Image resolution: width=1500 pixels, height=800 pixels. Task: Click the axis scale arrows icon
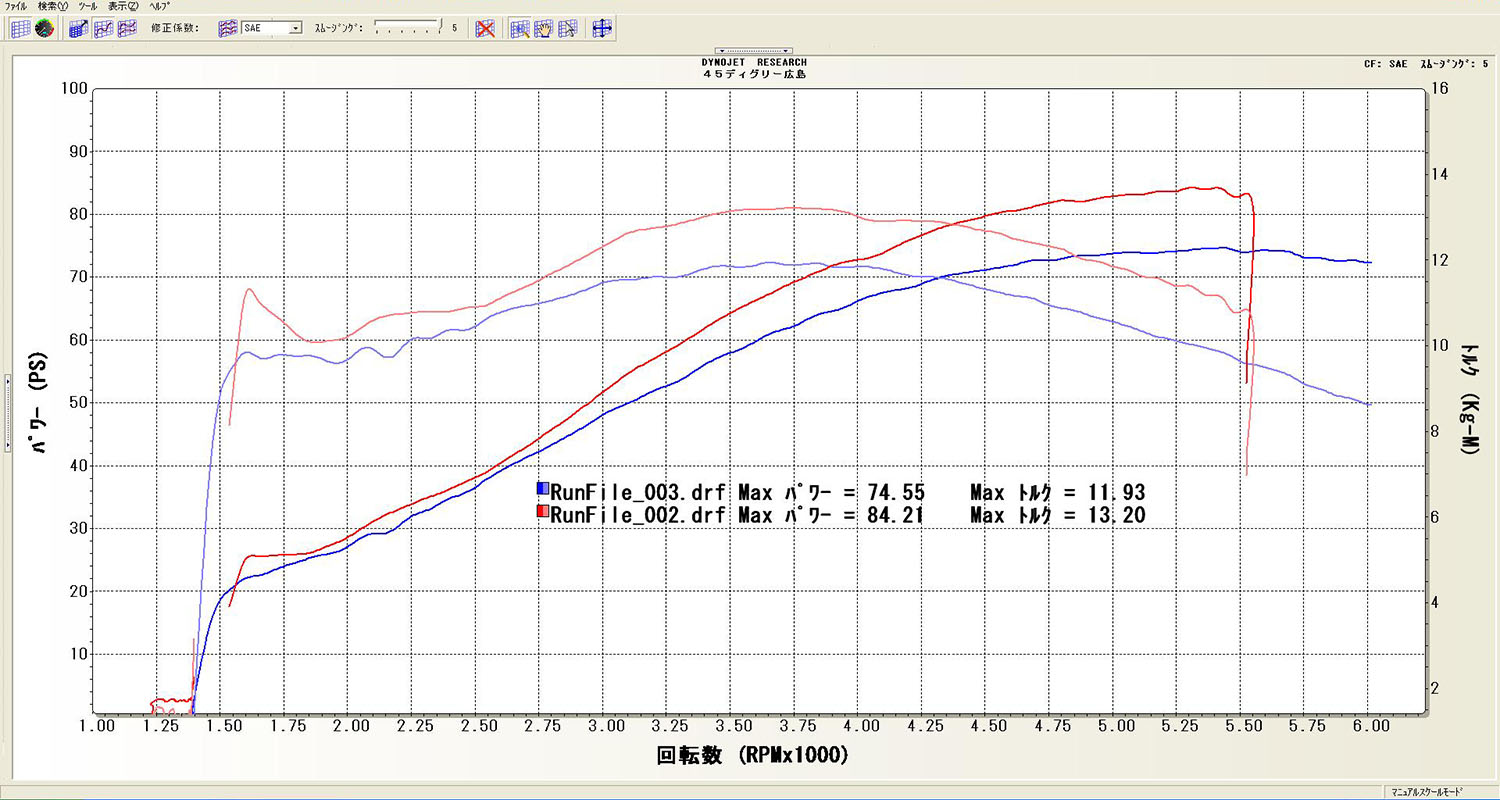pos(601,28)
